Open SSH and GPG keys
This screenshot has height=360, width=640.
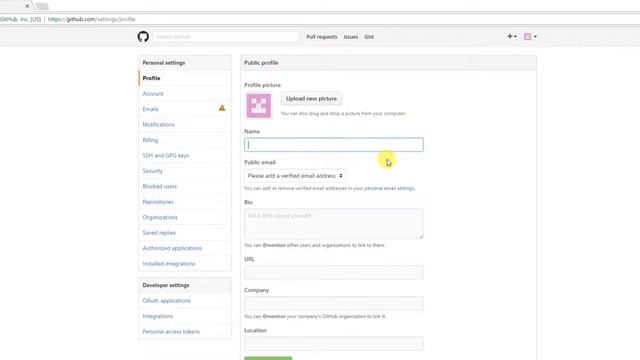click(x=185, y=156)
